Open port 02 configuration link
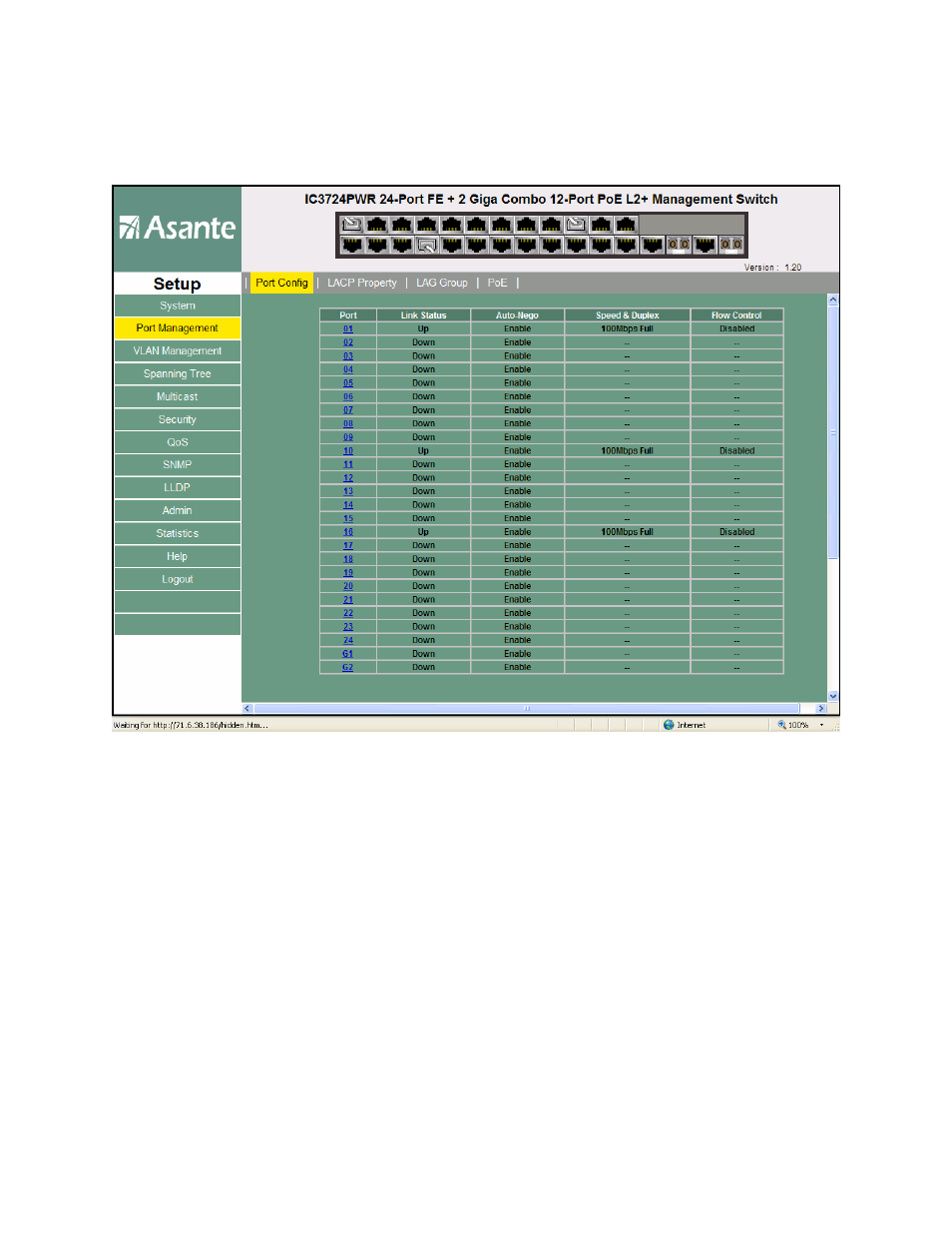This screenshot has height=1233, width=952. (x=348, y=342)
